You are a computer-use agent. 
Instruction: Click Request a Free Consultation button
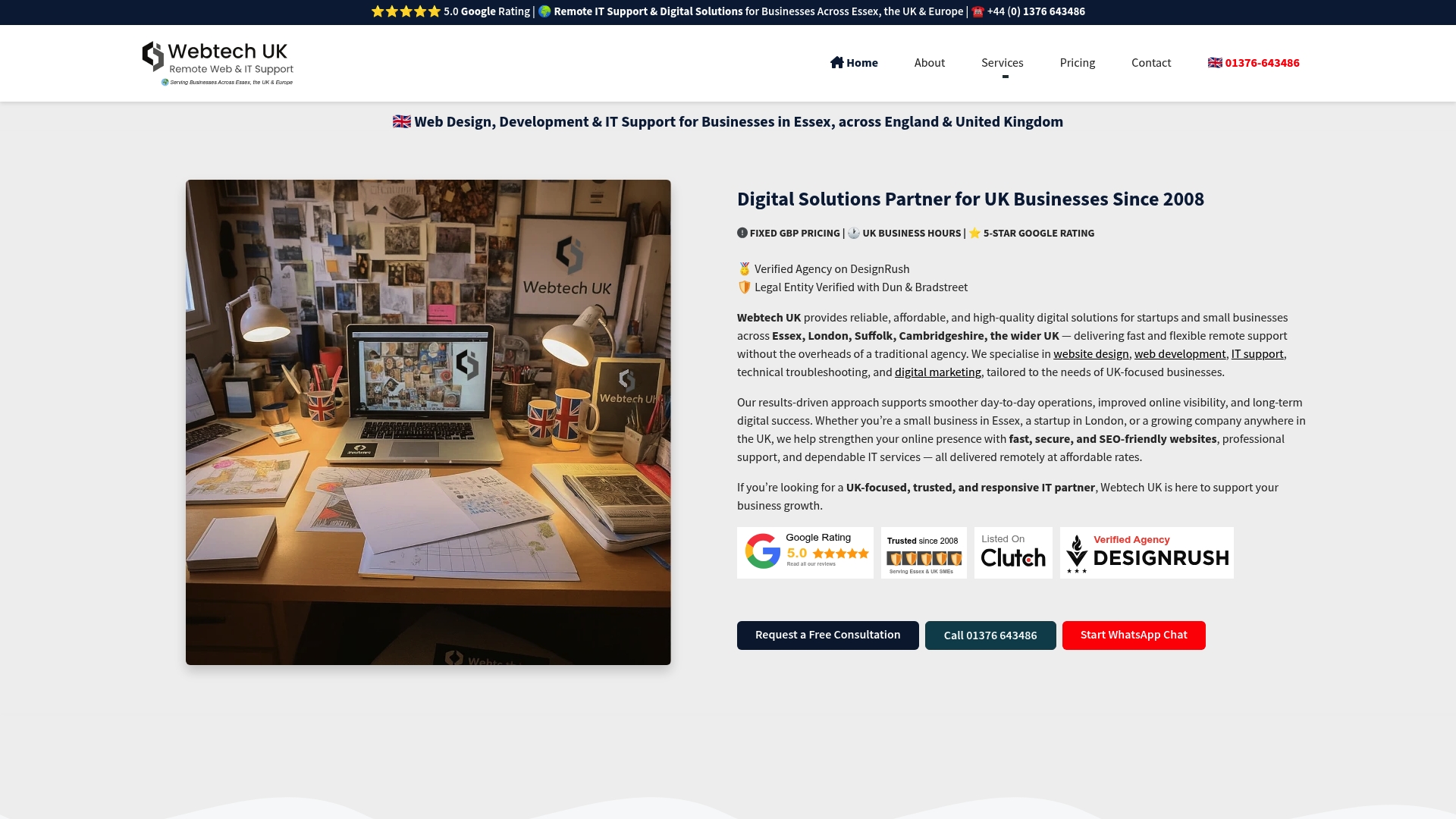[828, 635]
